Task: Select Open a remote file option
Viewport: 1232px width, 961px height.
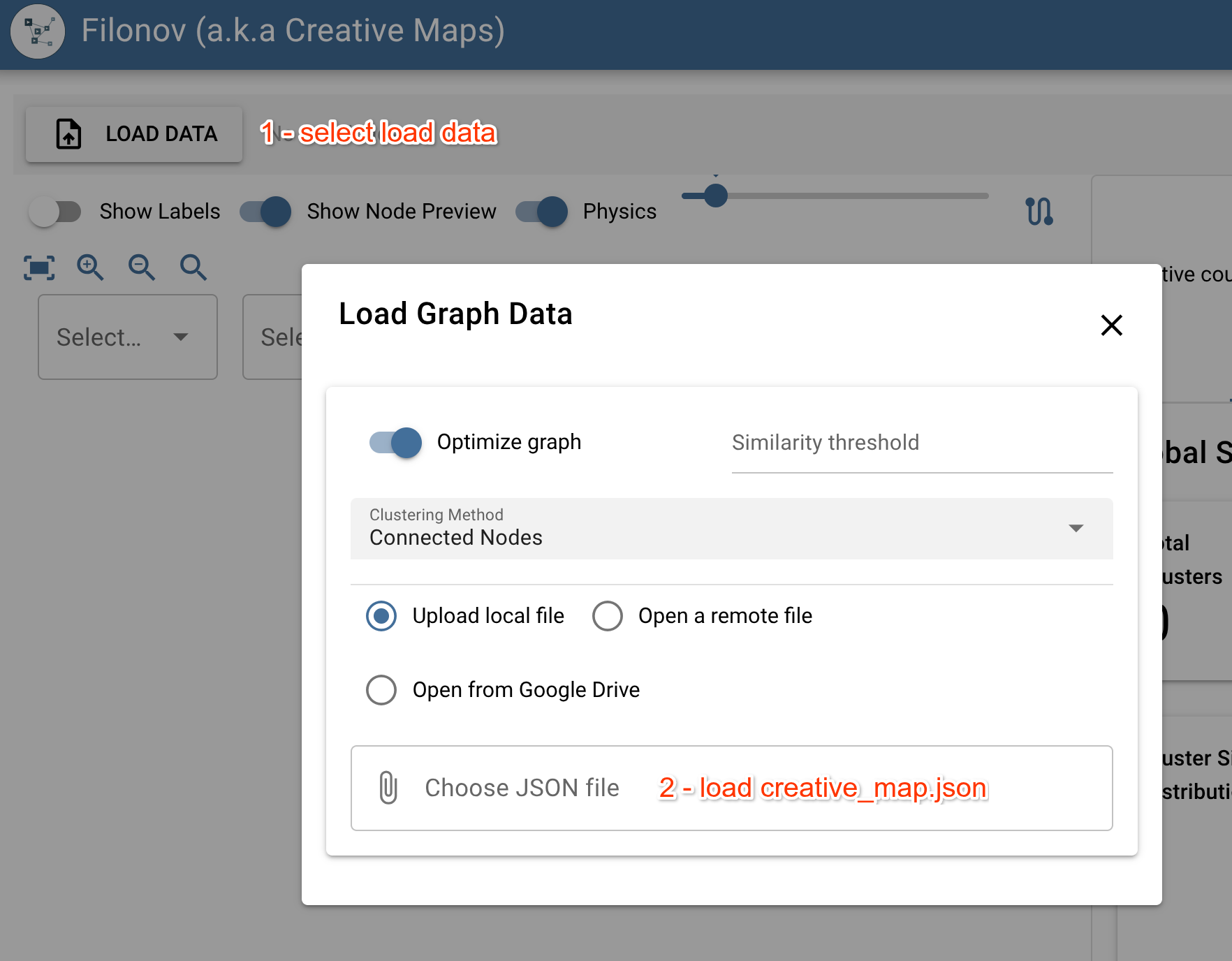Action: [608, 616]
